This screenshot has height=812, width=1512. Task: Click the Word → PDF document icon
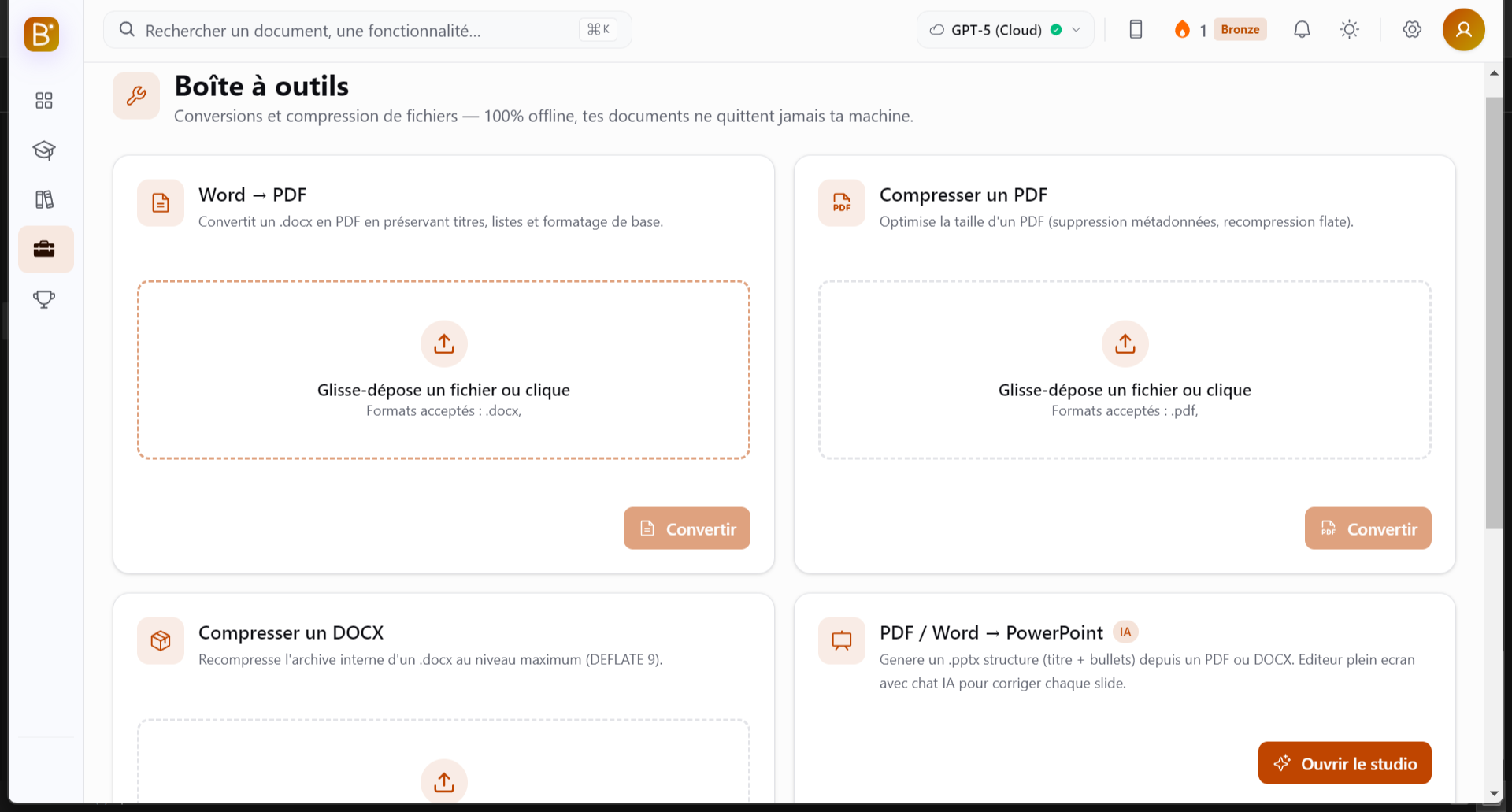[161, 203]
